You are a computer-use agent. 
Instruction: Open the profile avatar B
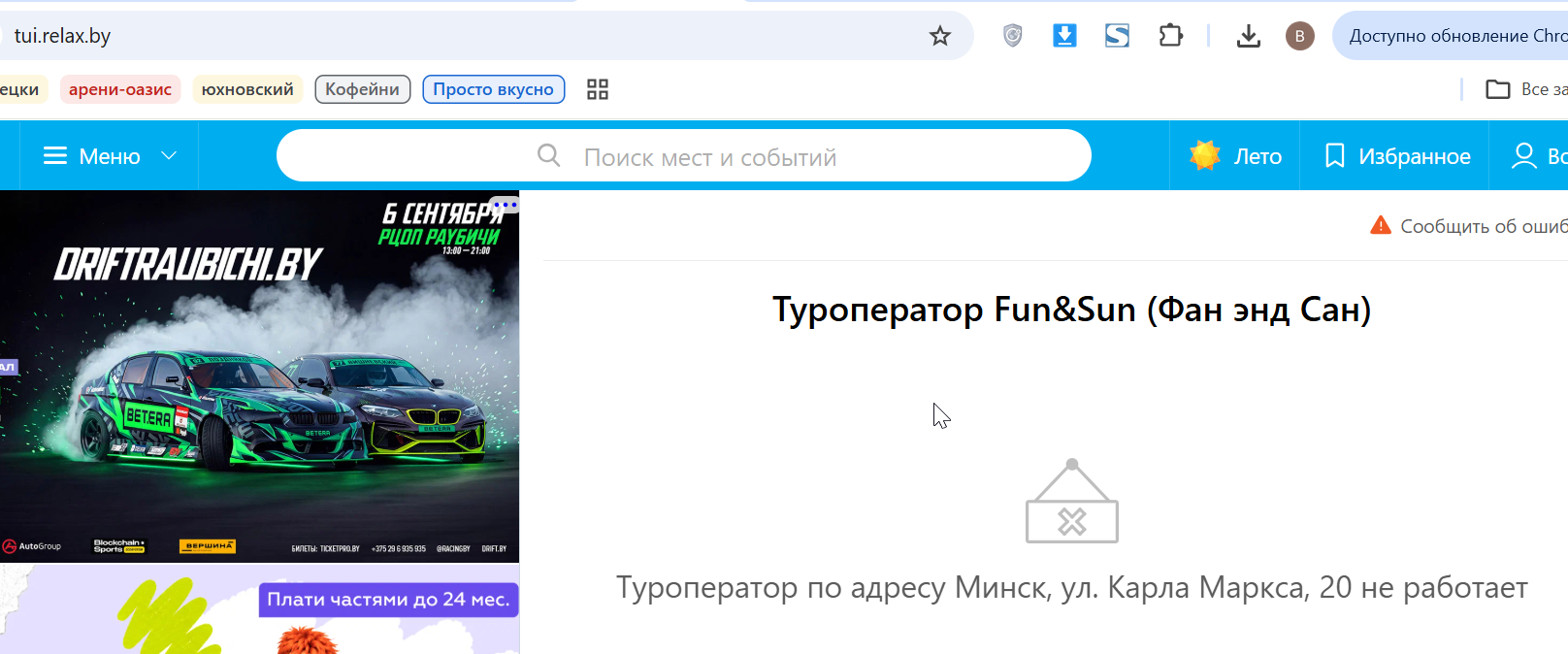[1300, 36]
